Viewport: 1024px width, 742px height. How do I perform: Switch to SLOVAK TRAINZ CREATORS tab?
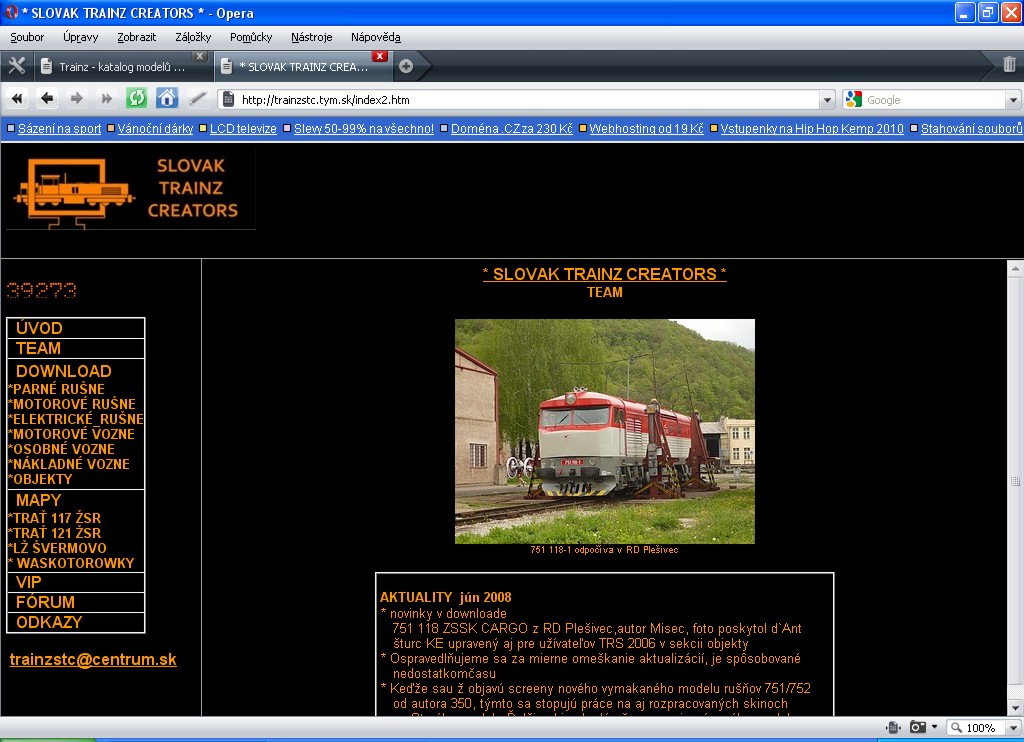pyautogui.click(x=303, y=67)
